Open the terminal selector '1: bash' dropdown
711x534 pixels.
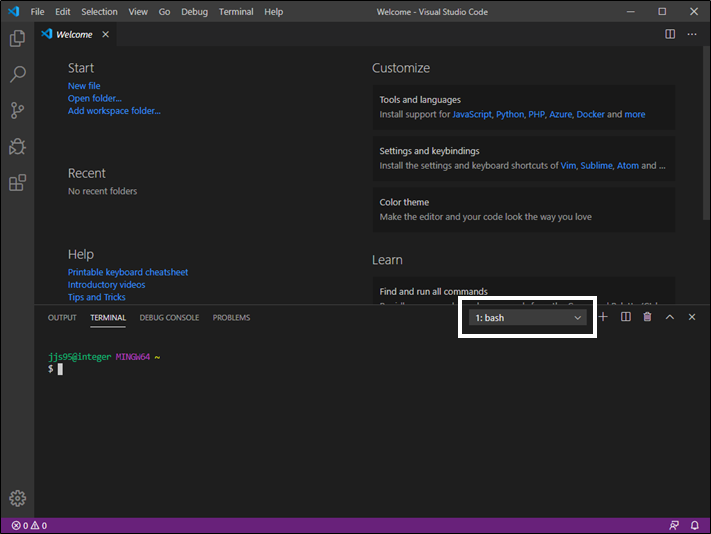coord(527,318)
